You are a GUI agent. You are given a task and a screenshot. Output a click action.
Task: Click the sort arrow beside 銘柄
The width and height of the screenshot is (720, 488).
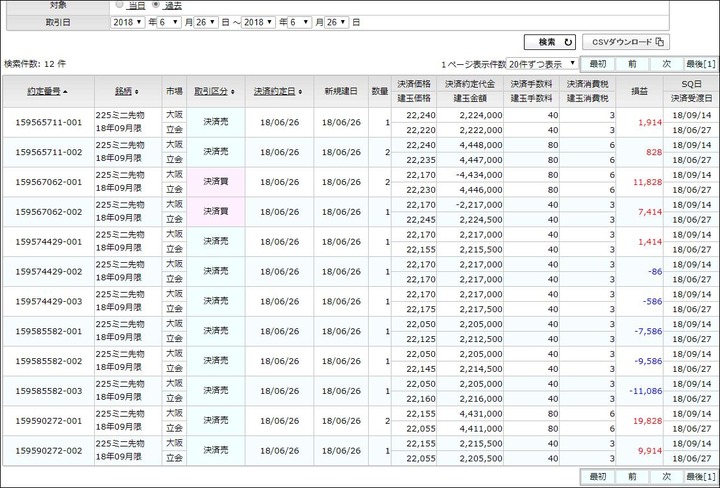[136, 92]
